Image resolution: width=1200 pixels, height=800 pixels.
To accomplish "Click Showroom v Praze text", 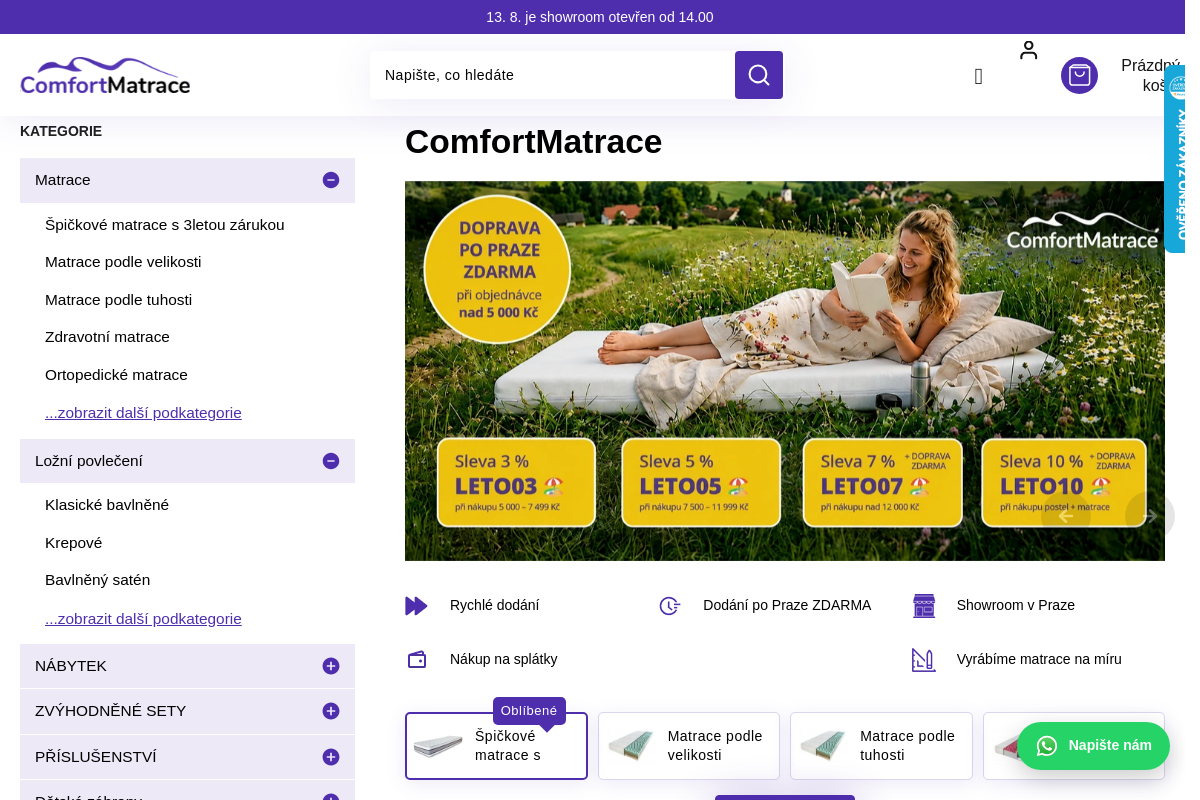I will tap(1016, 605).
